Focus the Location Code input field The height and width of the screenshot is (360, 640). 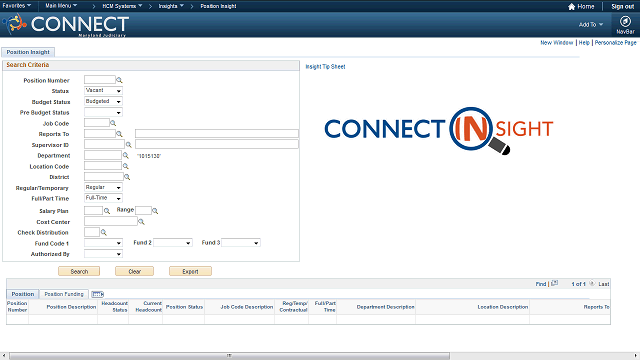[103, 166]
